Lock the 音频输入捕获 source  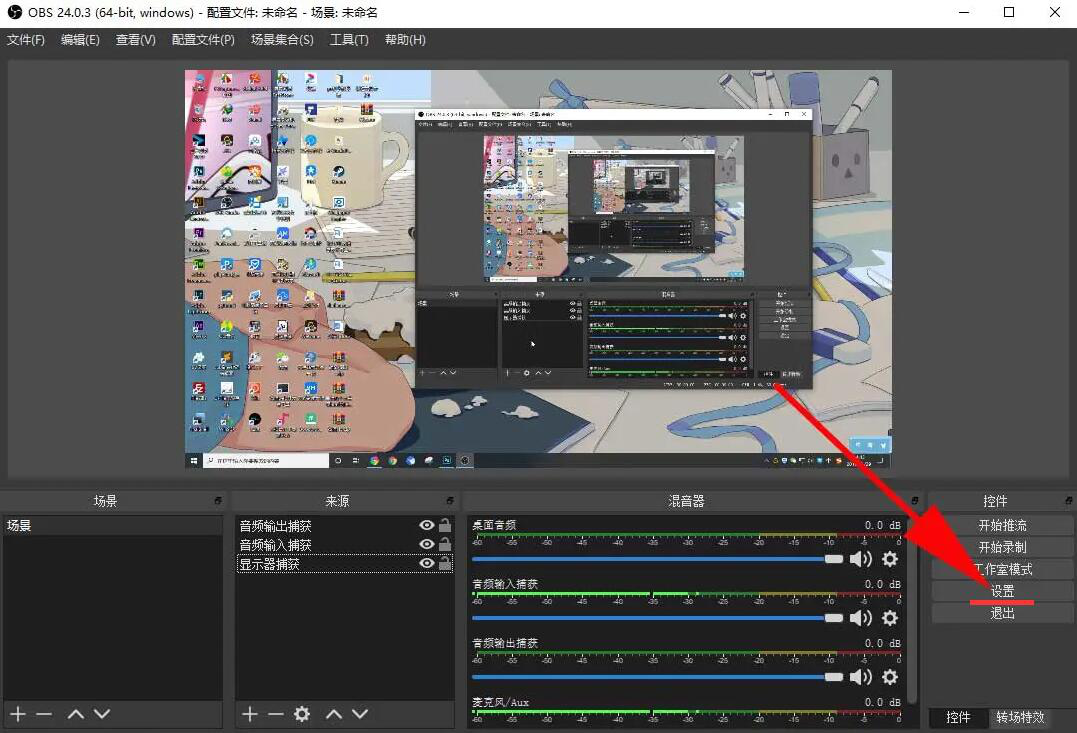445,545
